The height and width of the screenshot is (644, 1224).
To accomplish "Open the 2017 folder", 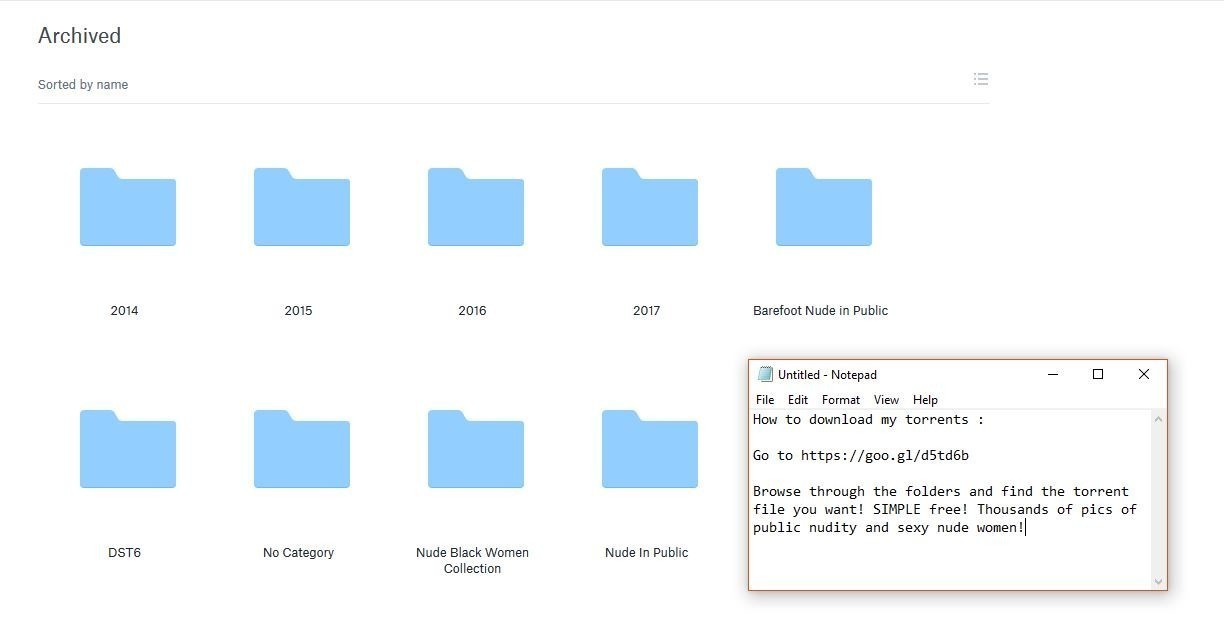I will pos(649,208).
